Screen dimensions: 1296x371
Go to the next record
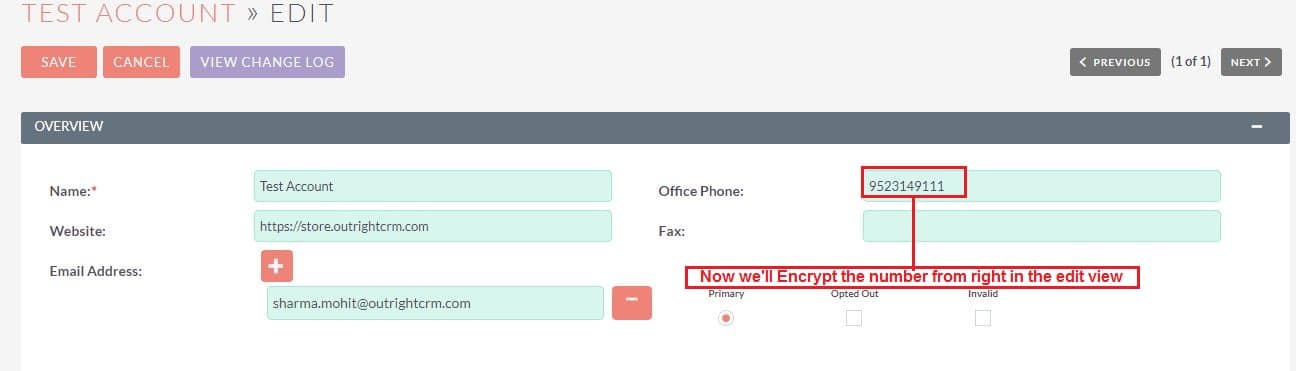coord(1251,62)
